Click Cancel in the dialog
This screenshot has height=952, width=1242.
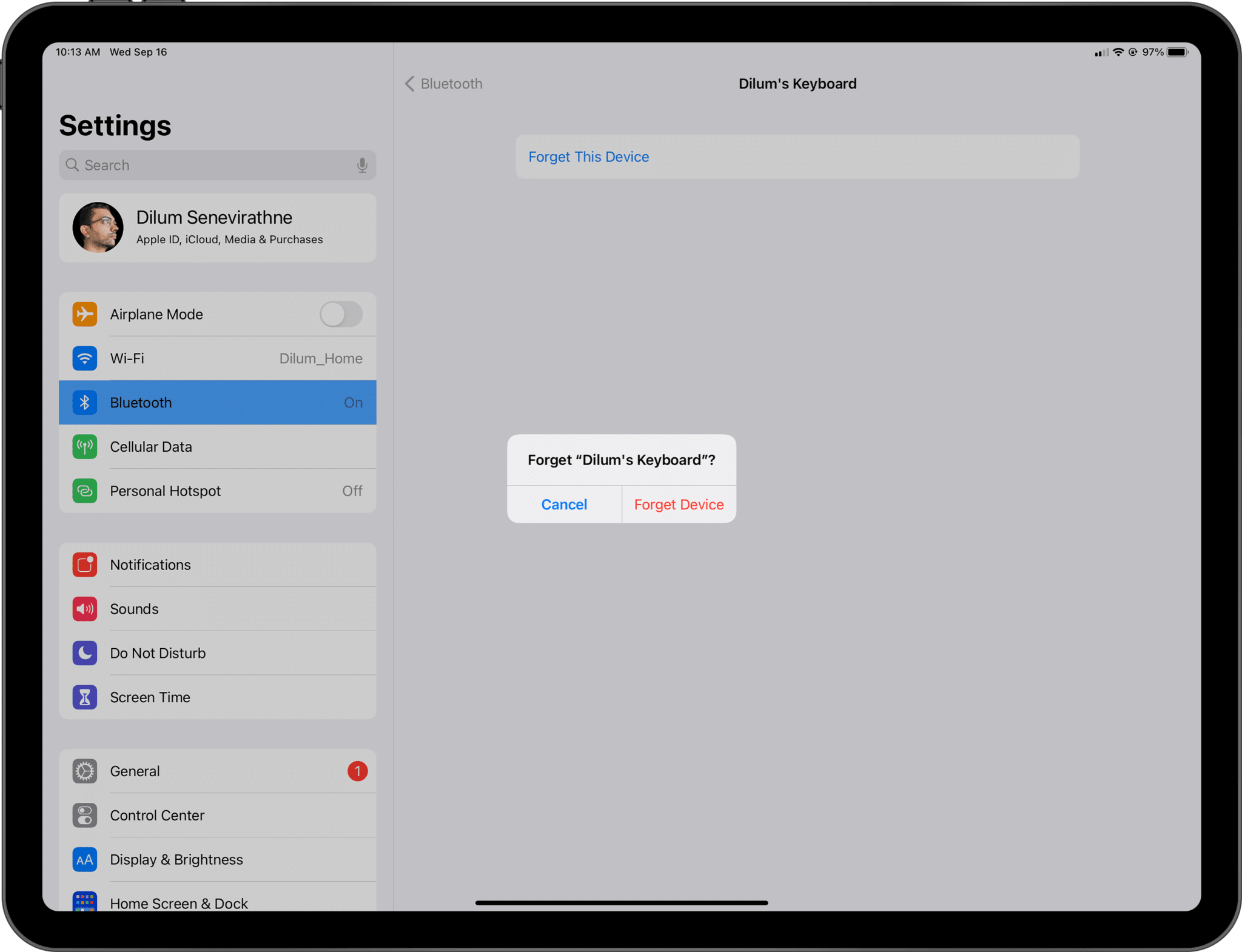(x=563, y=504)
